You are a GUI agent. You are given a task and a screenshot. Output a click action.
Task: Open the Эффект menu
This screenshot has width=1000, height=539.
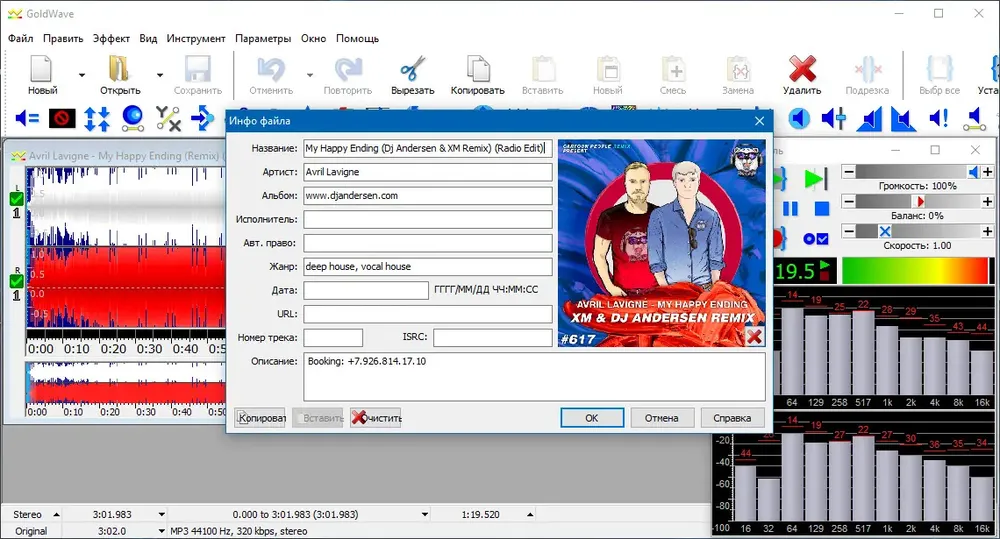coord(111,38)
